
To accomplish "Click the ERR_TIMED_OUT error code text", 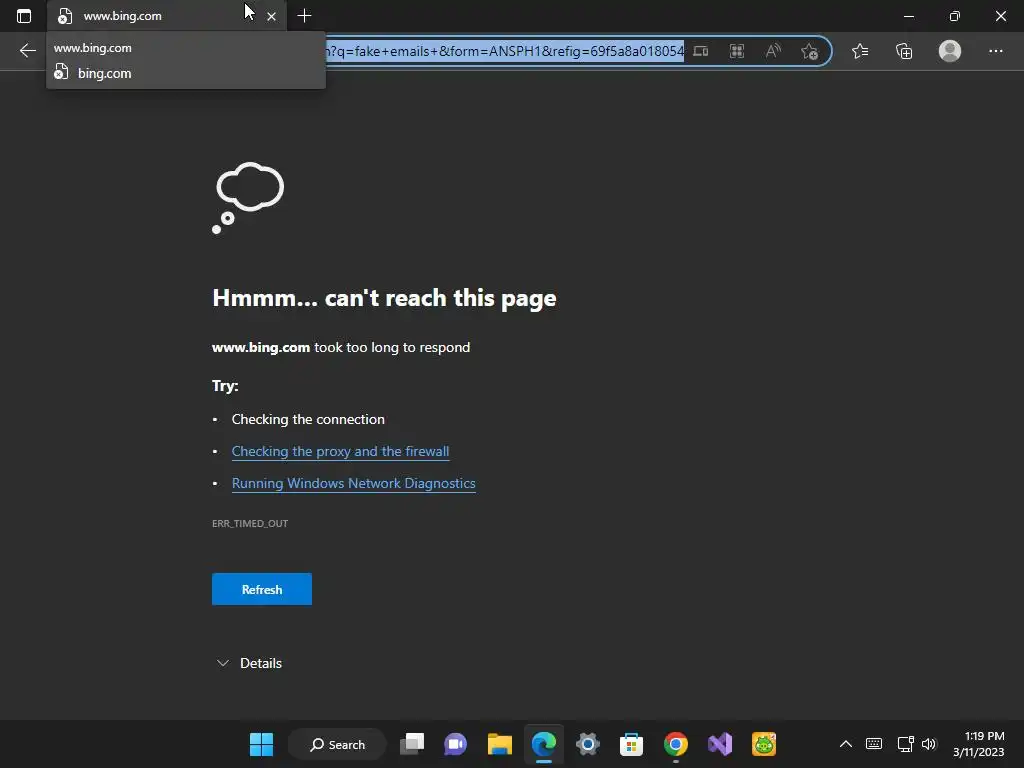I will click(x=250, y=523).
